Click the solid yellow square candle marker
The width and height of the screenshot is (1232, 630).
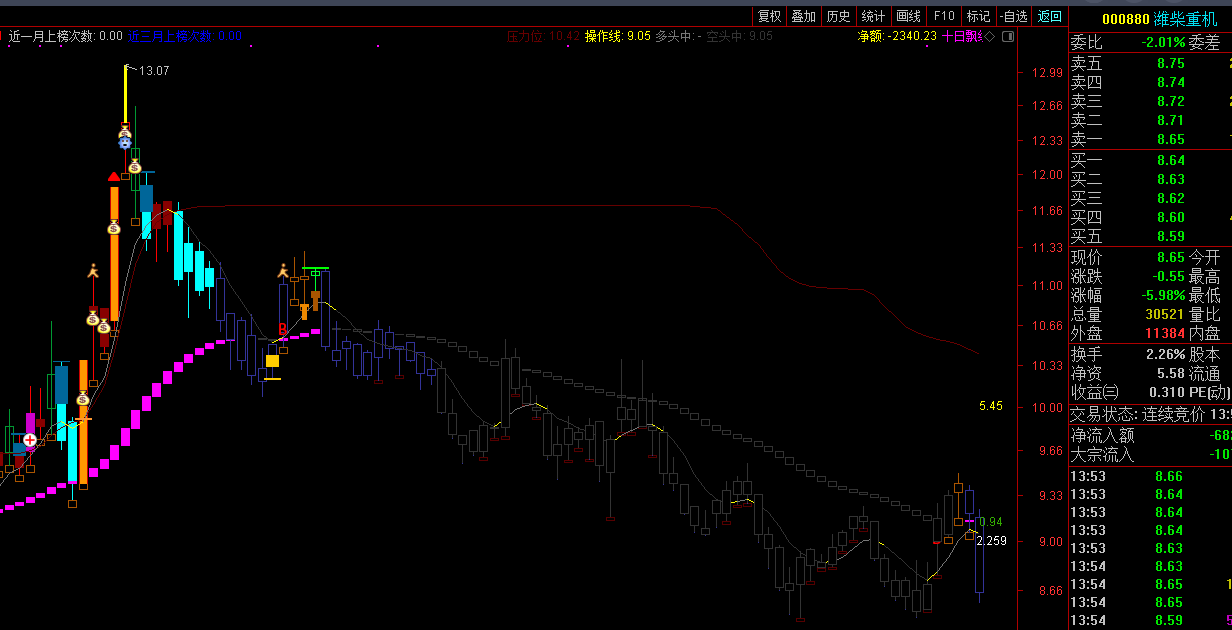[x=272, y=361]
